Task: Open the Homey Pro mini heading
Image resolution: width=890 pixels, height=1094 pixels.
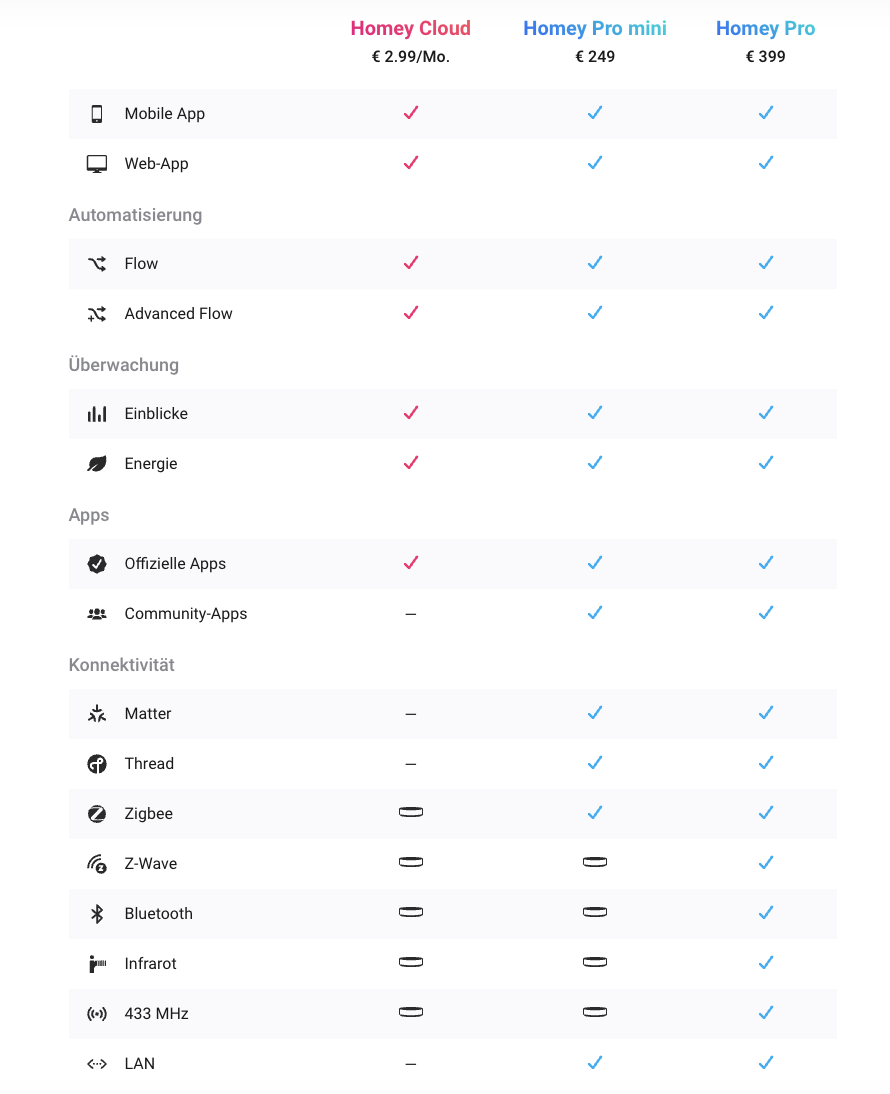Action: click(x=594, y=29)
